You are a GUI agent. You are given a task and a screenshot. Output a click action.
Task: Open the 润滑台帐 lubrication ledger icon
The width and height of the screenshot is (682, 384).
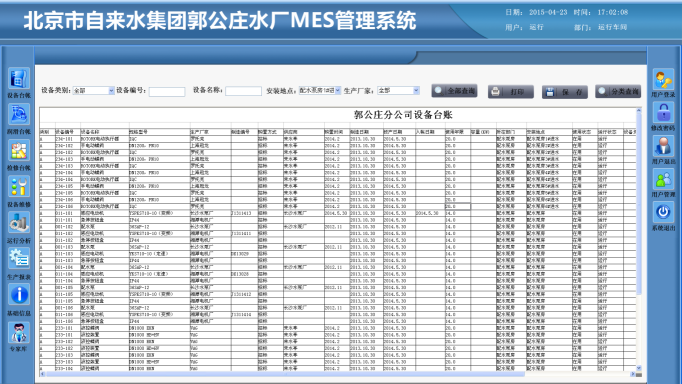tap(19, 115)
